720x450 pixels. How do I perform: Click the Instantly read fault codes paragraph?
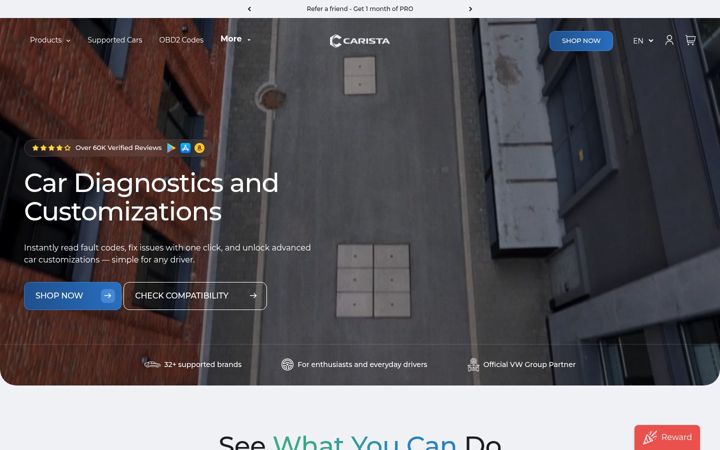(167, 253)
